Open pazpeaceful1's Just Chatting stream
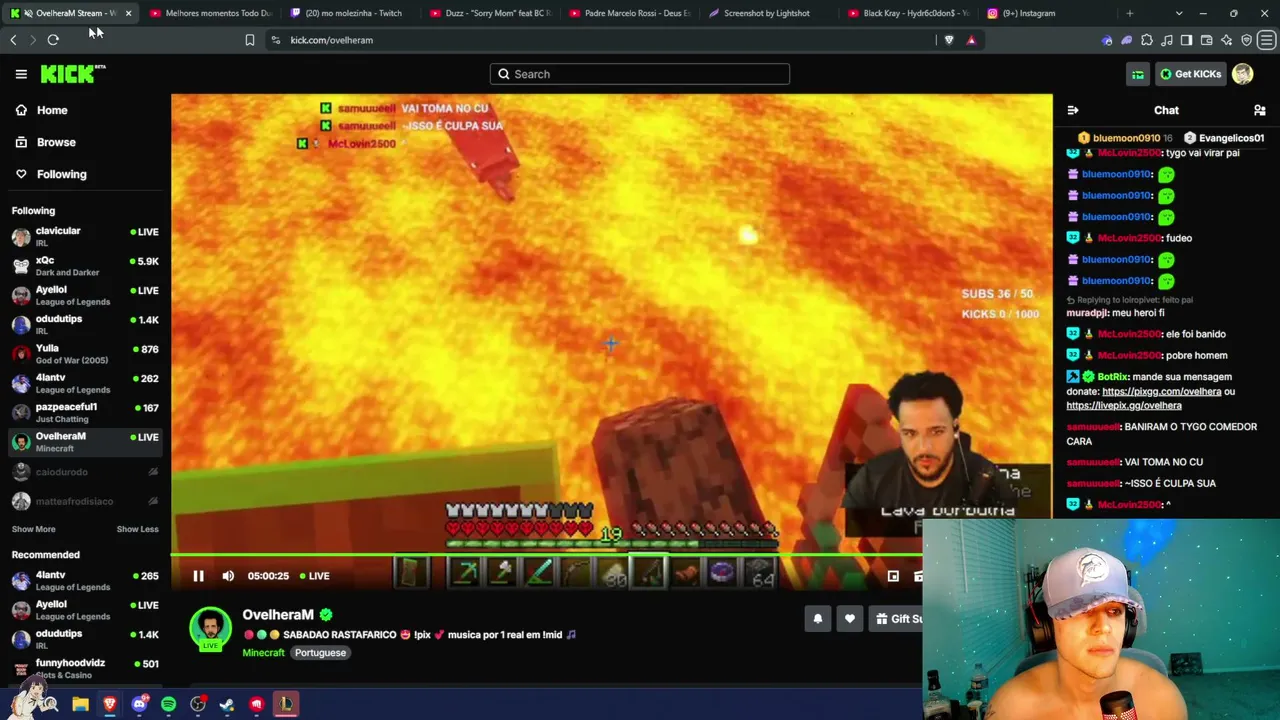The width and height of the screenshot is (1280, 720). (85, 412)
